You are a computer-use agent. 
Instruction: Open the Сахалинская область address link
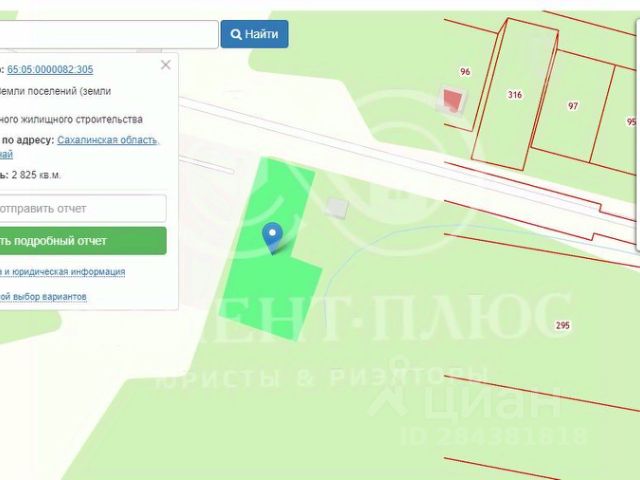click(x=108, y=140)
